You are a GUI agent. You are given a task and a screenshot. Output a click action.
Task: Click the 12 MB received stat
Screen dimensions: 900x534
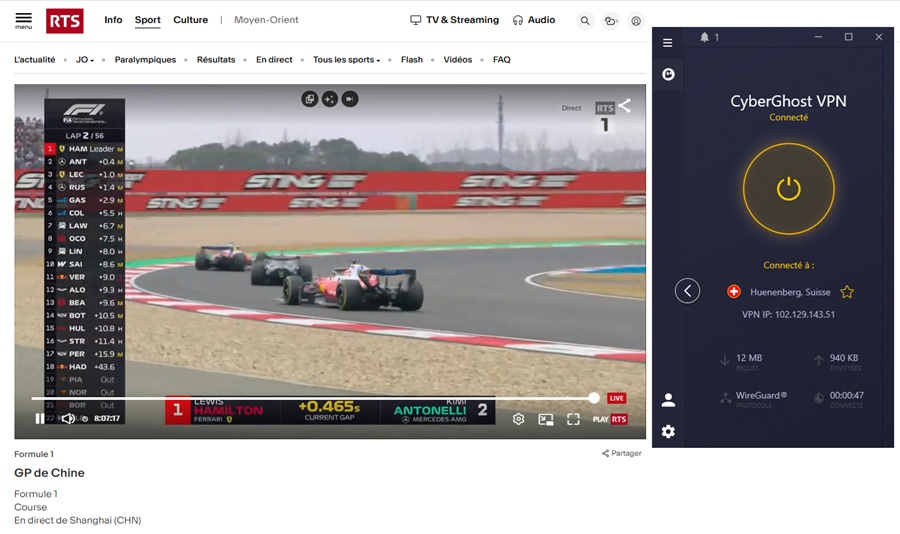tap(748, 358)
